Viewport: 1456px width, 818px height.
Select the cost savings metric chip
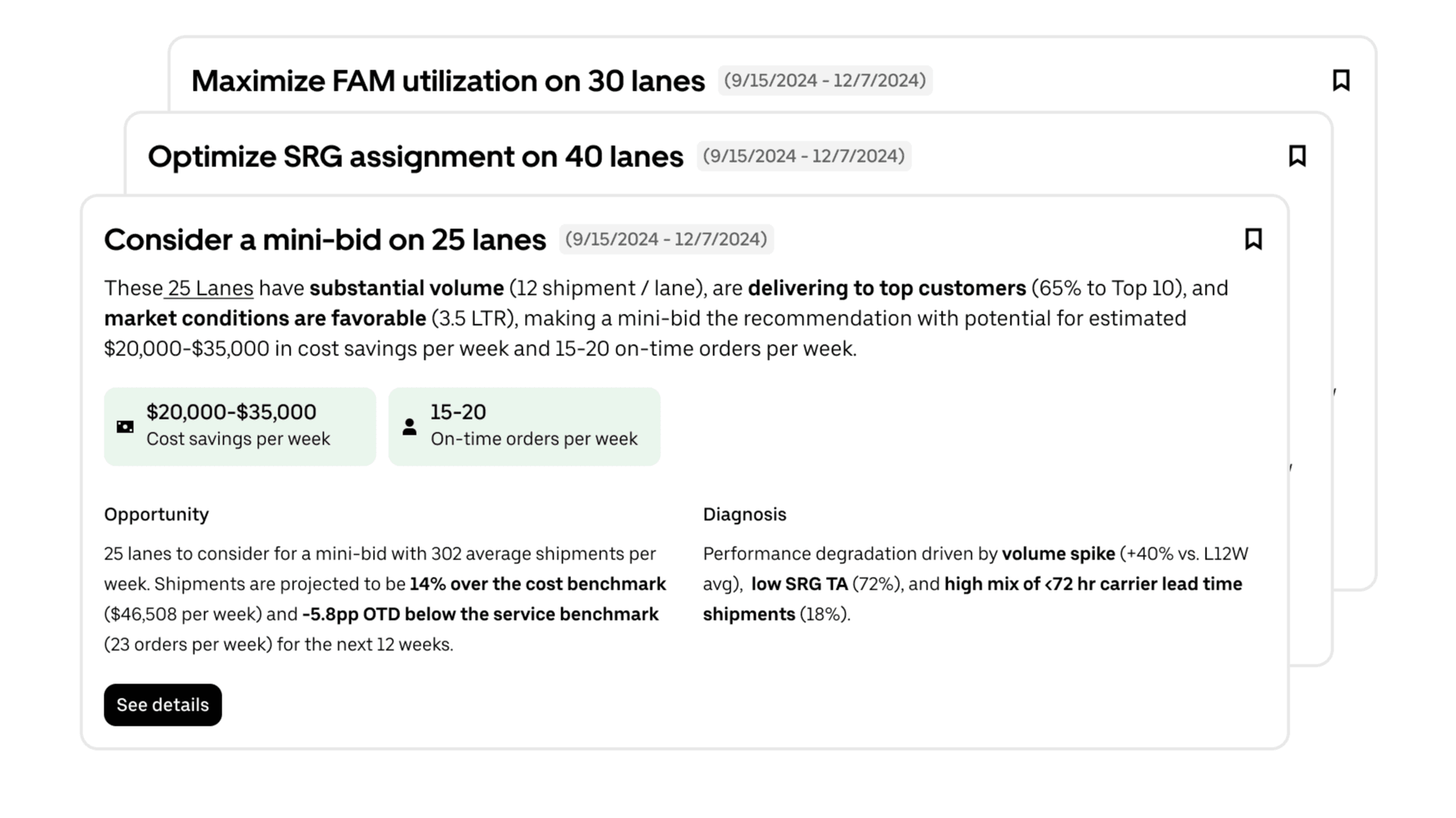(x=240, y=426)
